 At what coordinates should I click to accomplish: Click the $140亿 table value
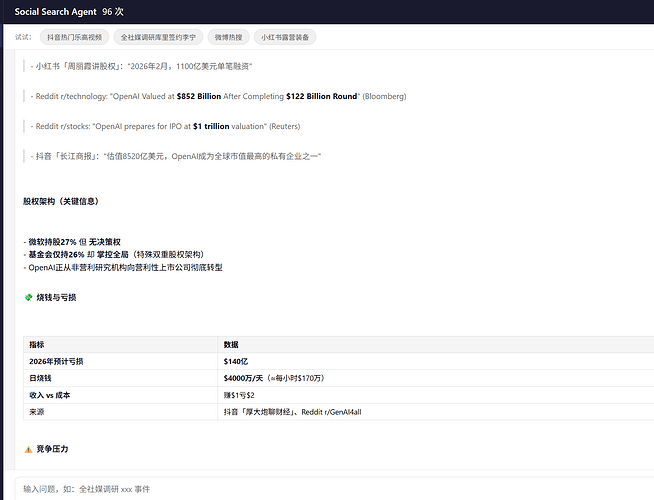pos(436,361)
